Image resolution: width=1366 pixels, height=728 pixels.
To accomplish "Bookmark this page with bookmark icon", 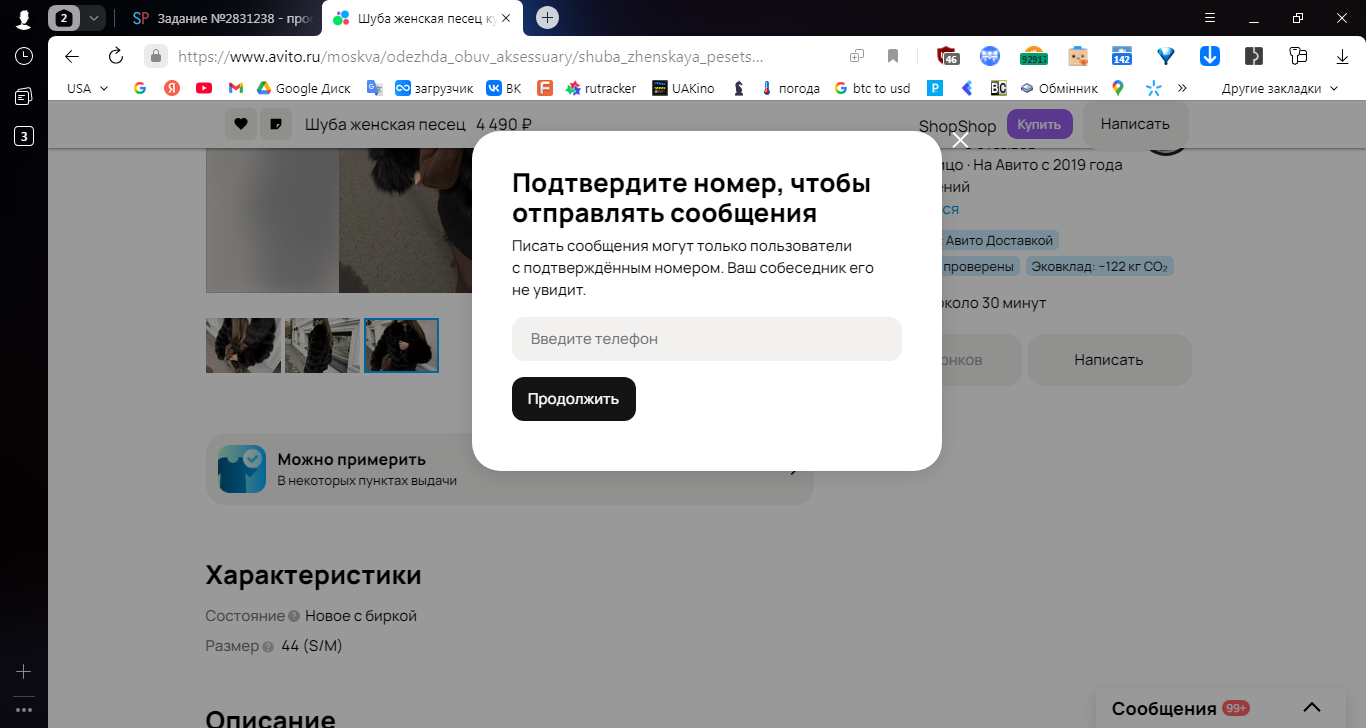I will (x=893, y=56).
